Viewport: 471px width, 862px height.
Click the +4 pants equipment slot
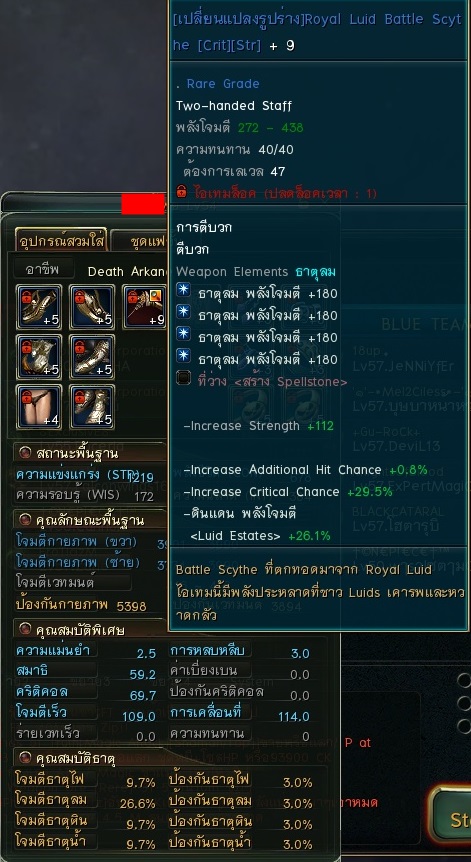[x=38, y=407]
